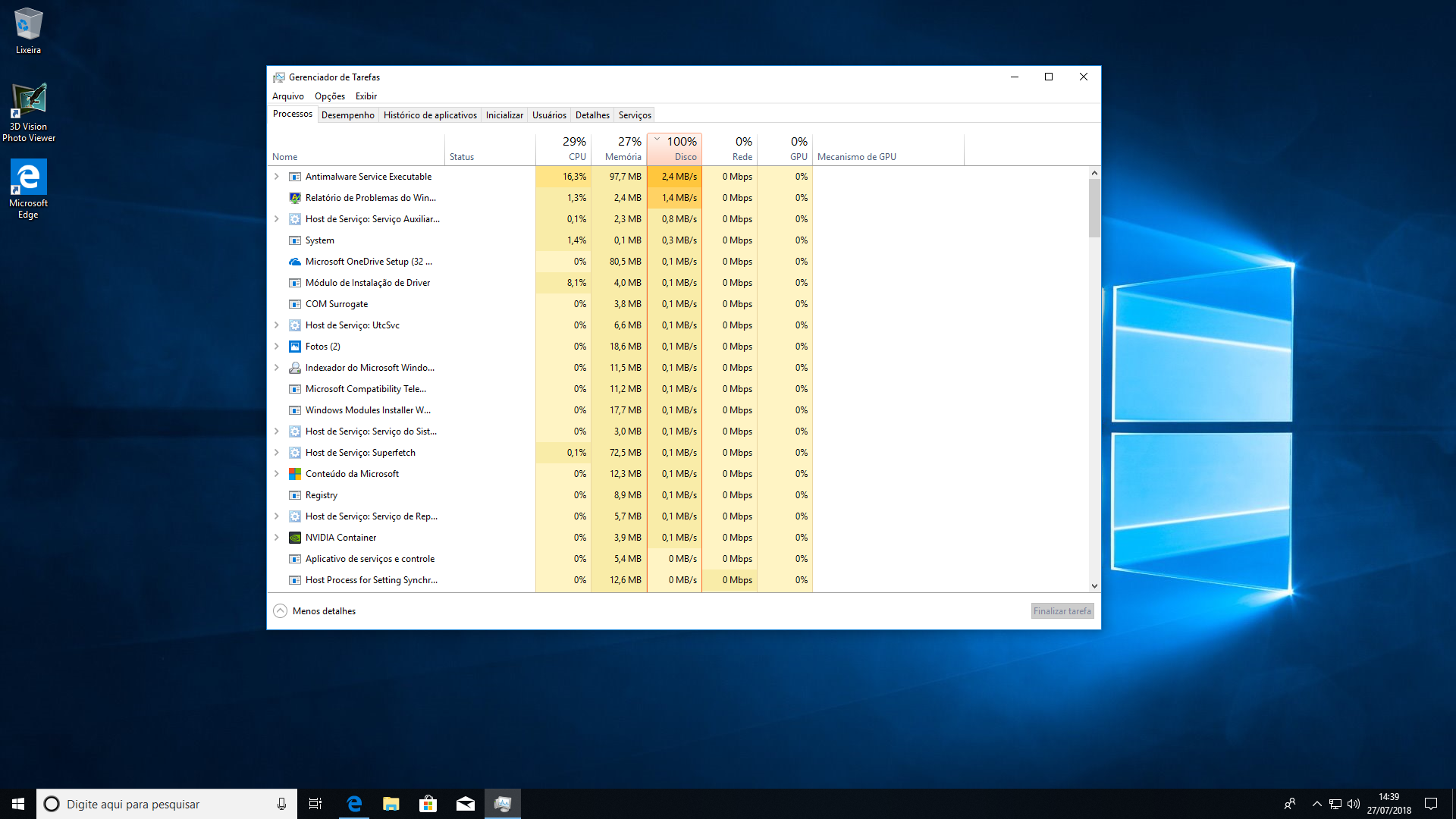Viewport: 1456px width, 819px height.
Task: Expand Host de Serviço: Serviço Auxiliar row
Action: coord(277,219)
